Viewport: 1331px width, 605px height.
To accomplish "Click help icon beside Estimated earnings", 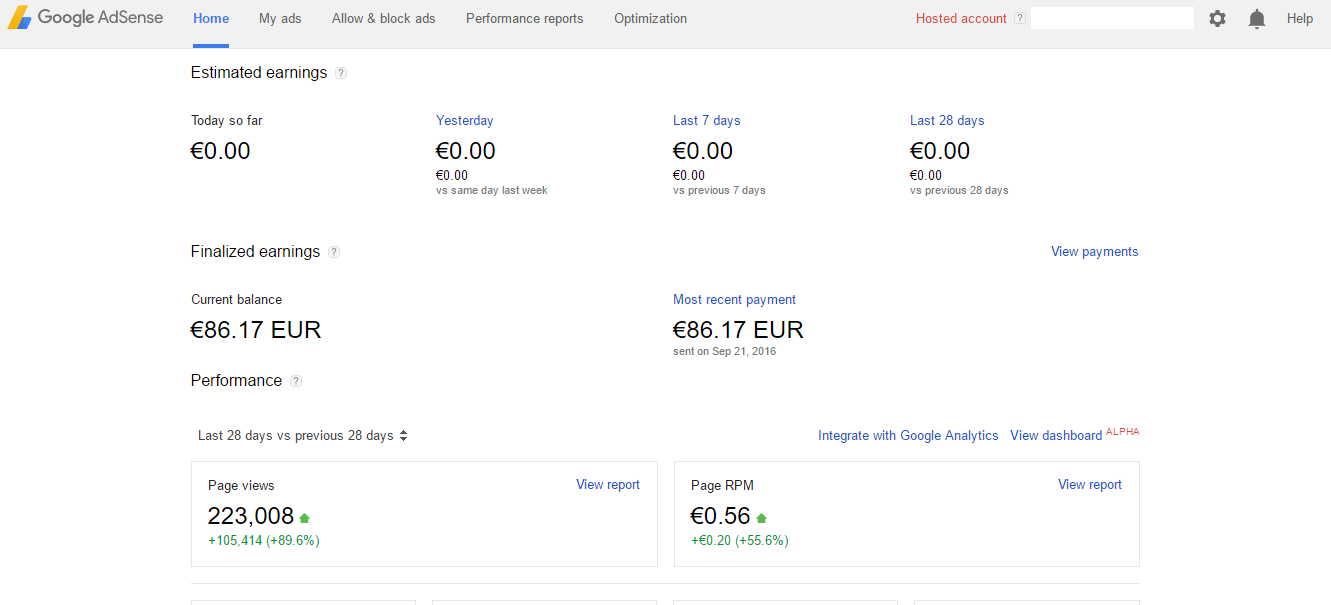I will (x=341, y=73).
